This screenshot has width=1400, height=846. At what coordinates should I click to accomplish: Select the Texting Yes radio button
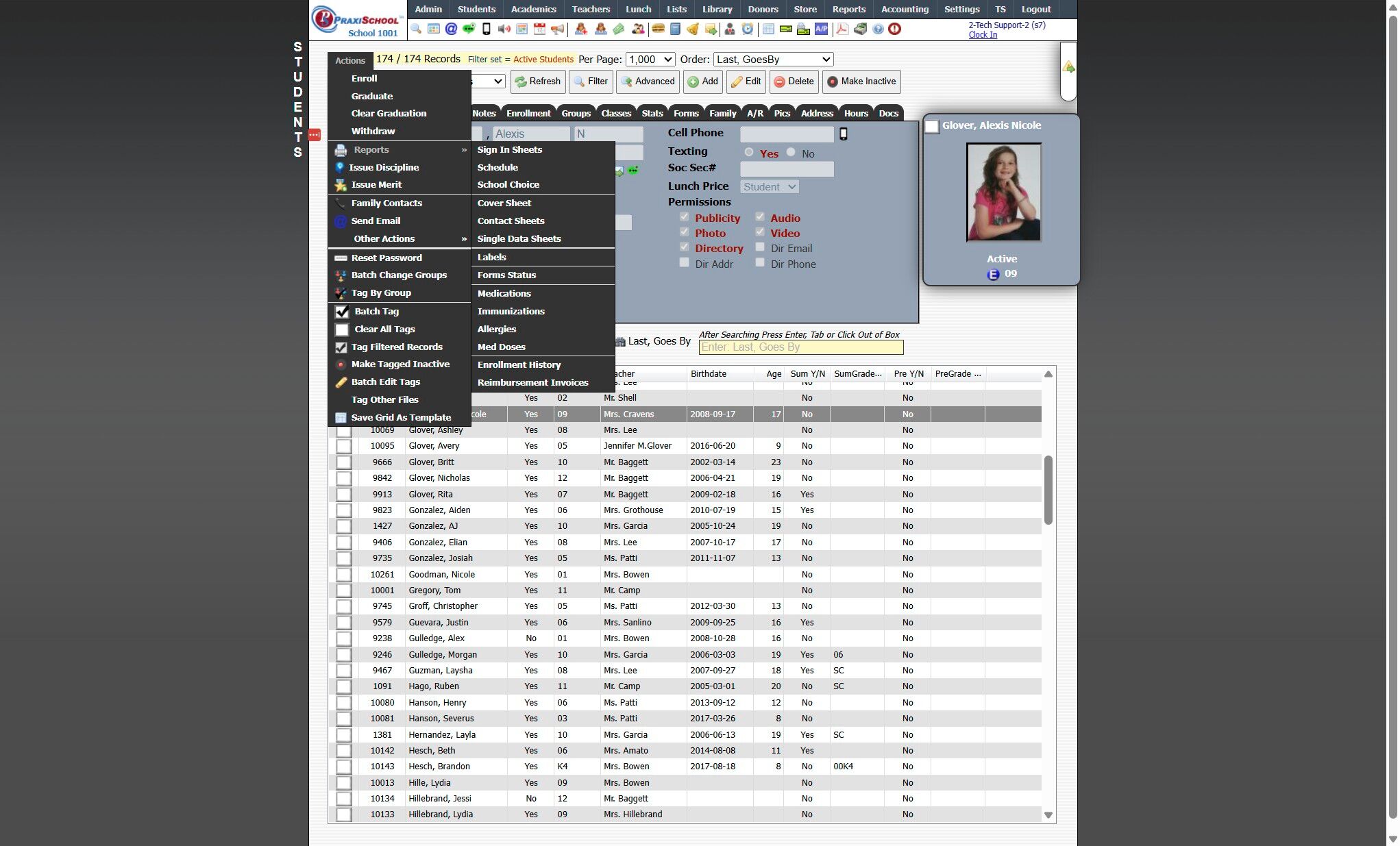click(749, 152)
